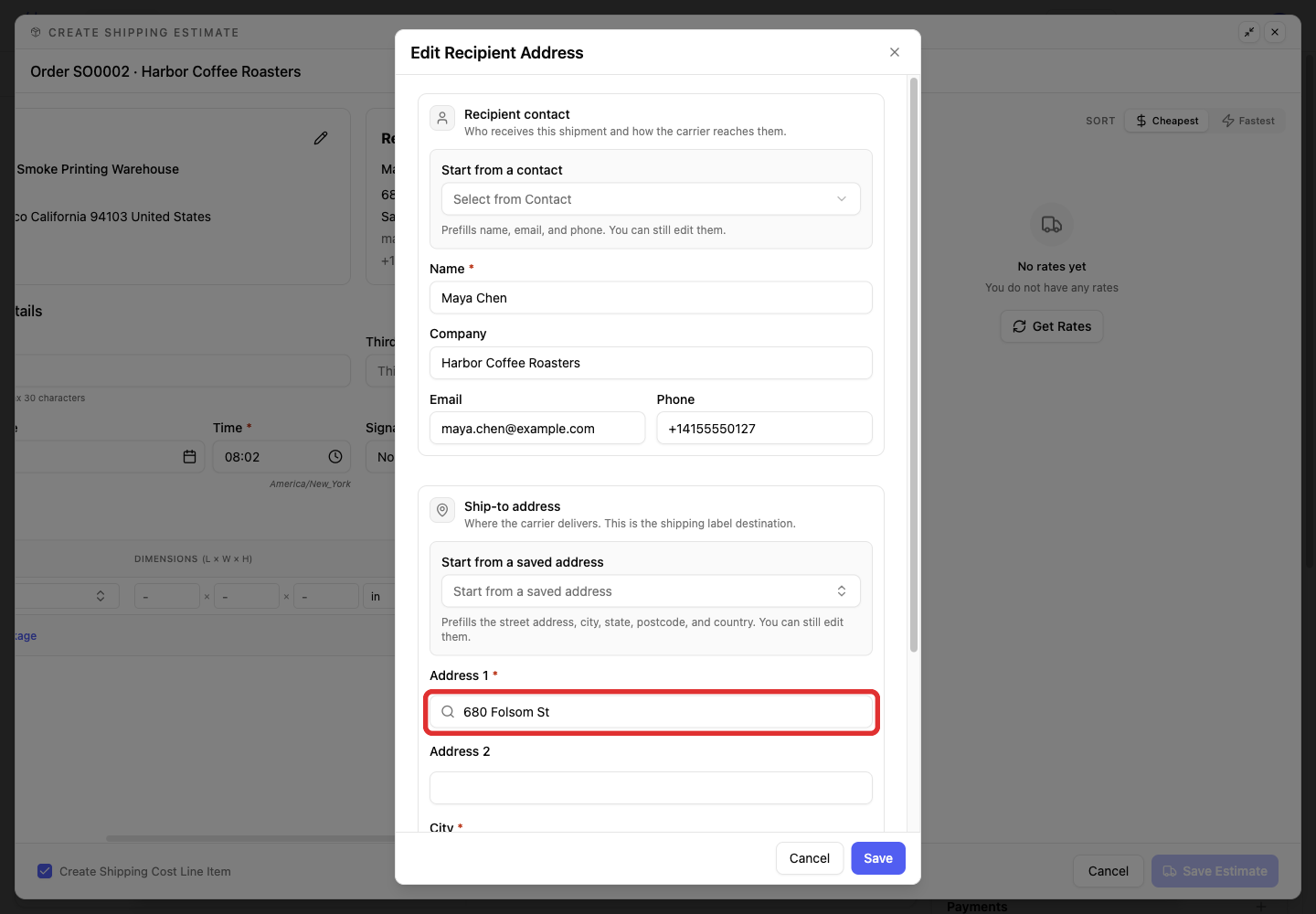Click the ship-to address pin icon
The image size is (1316, 914).
click(442, 510)
